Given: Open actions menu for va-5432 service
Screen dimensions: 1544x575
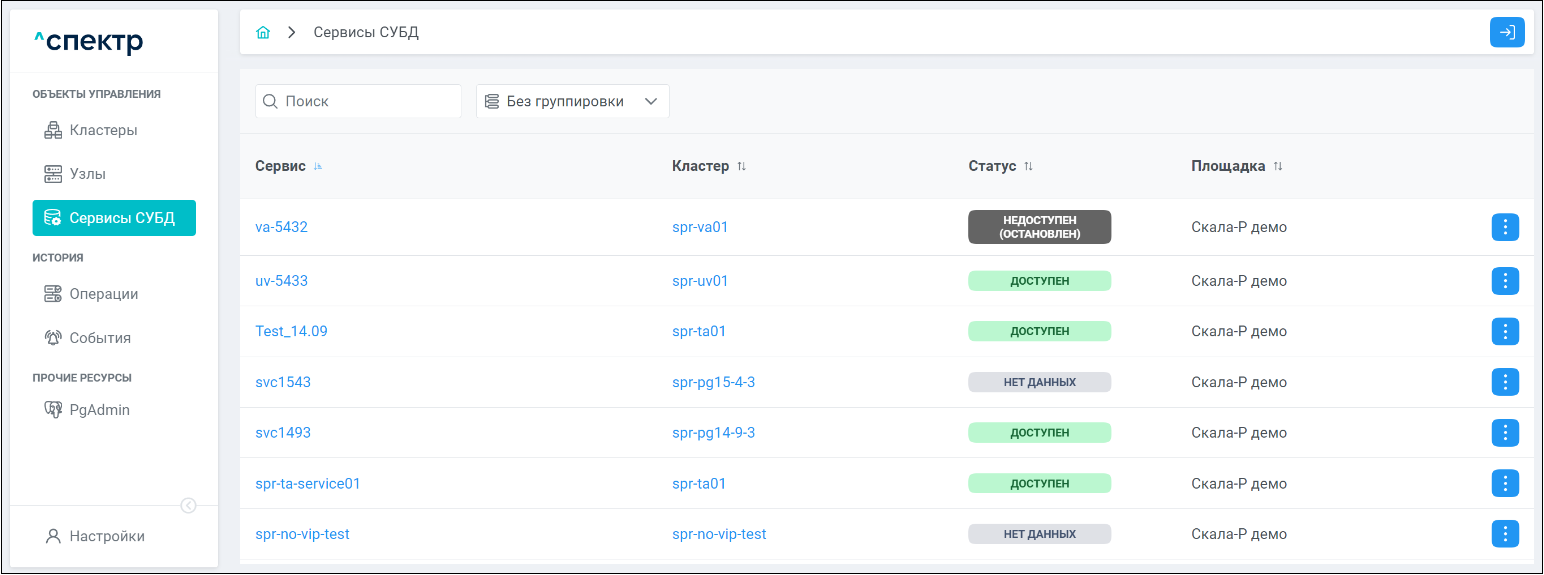Looking at the screenshot, I should tap(1505, 228).
